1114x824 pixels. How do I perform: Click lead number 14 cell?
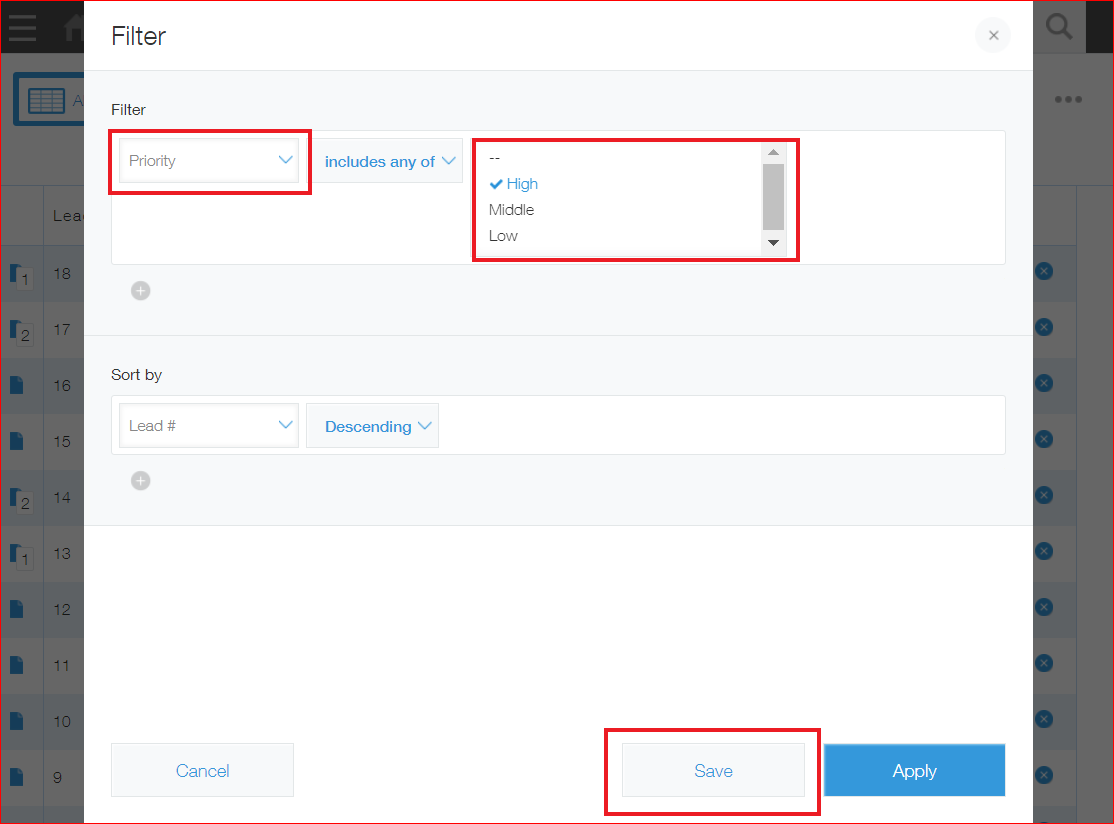click(x=63, y=497)
